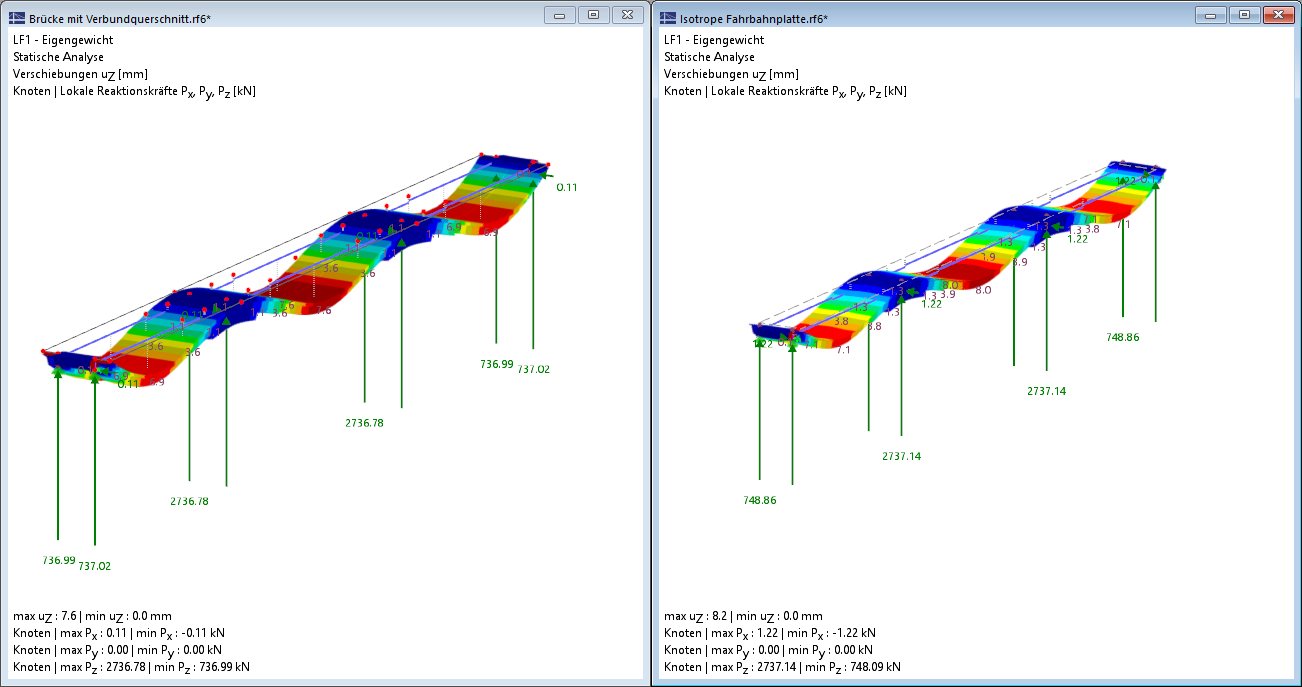Activate the Brücke mit Verbundquerschnitt.rf6 title bar
This screenshot has height=687, width=1302.
[x=300, y=18]
